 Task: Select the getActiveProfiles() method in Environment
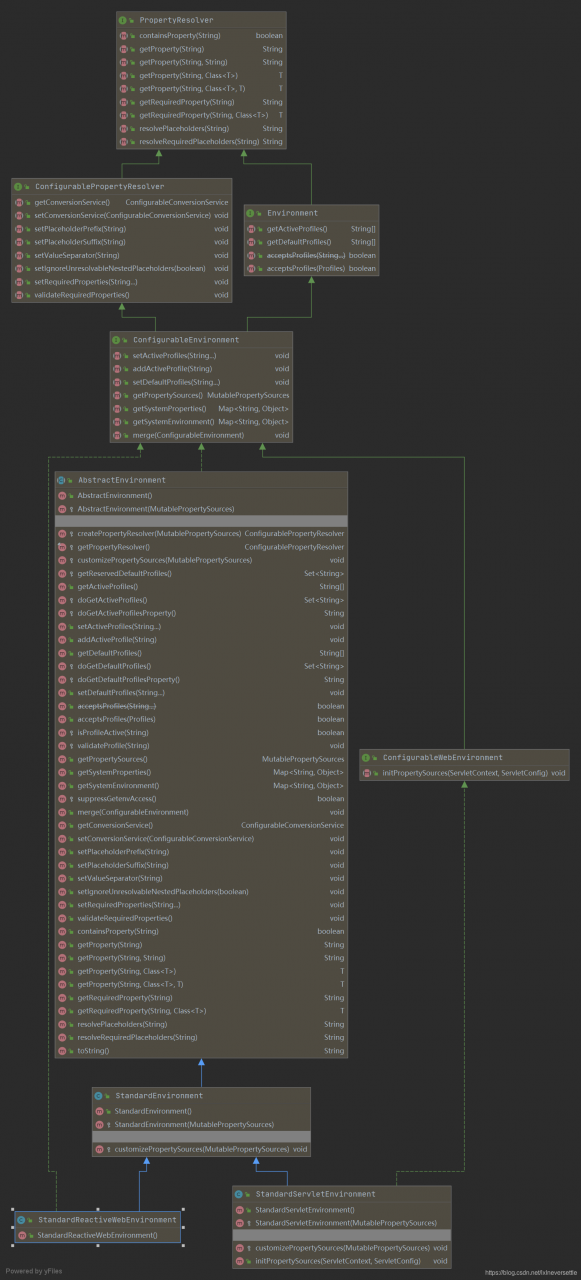[x=311, y=229]
